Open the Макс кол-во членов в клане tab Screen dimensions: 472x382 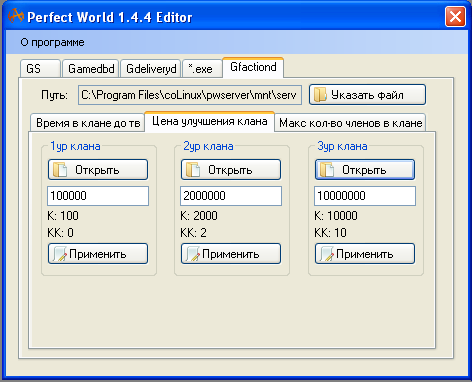point(350,123)
